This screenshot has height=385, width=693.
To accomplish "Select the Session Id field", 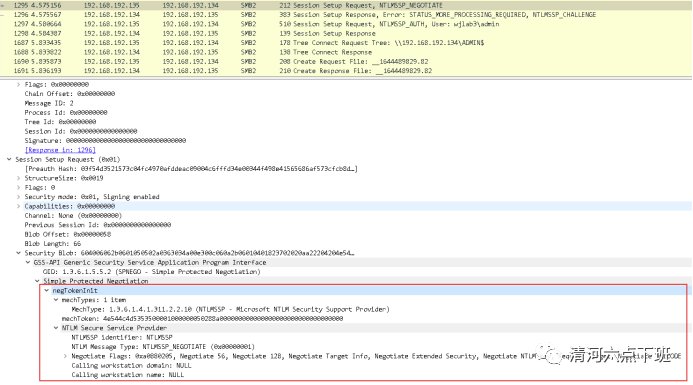I will [81, 131].
